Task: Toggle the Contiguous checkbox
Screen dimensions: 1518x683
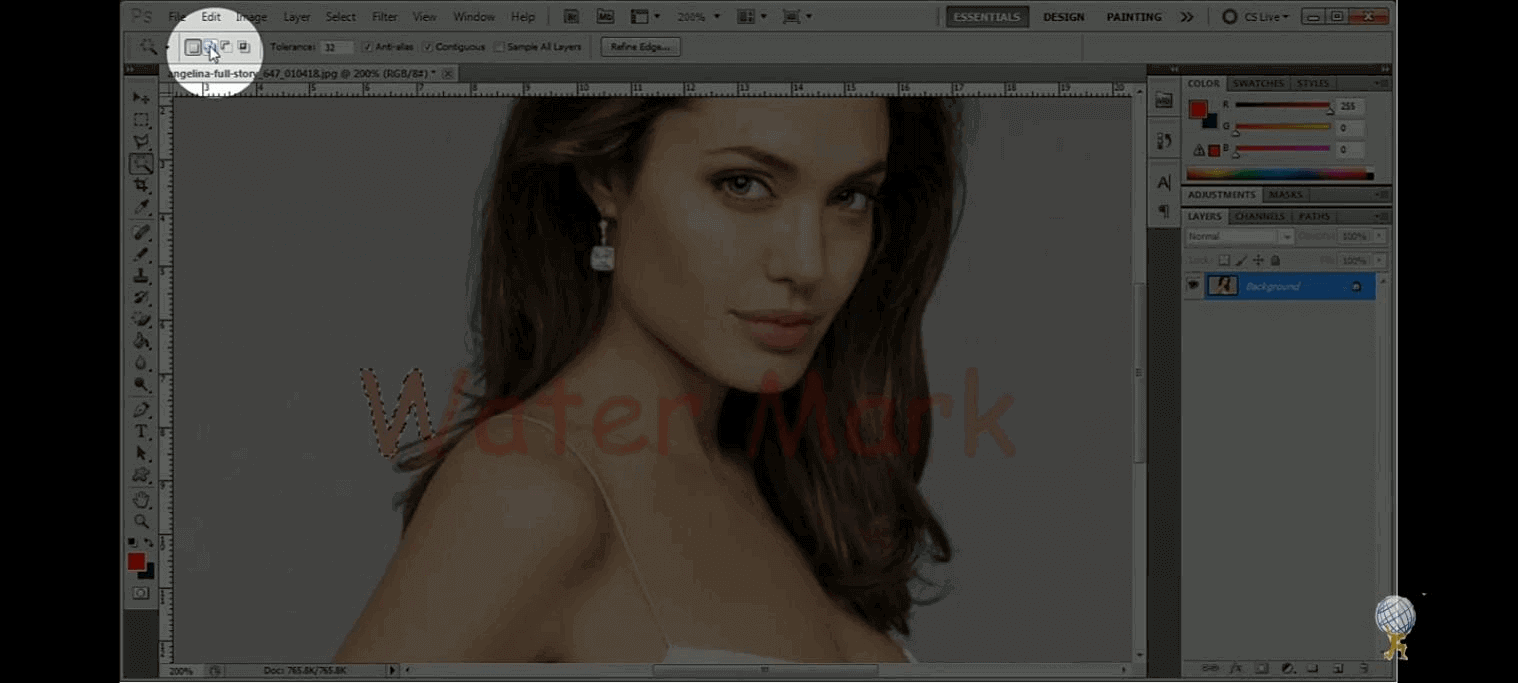Action: click(428, 47)
